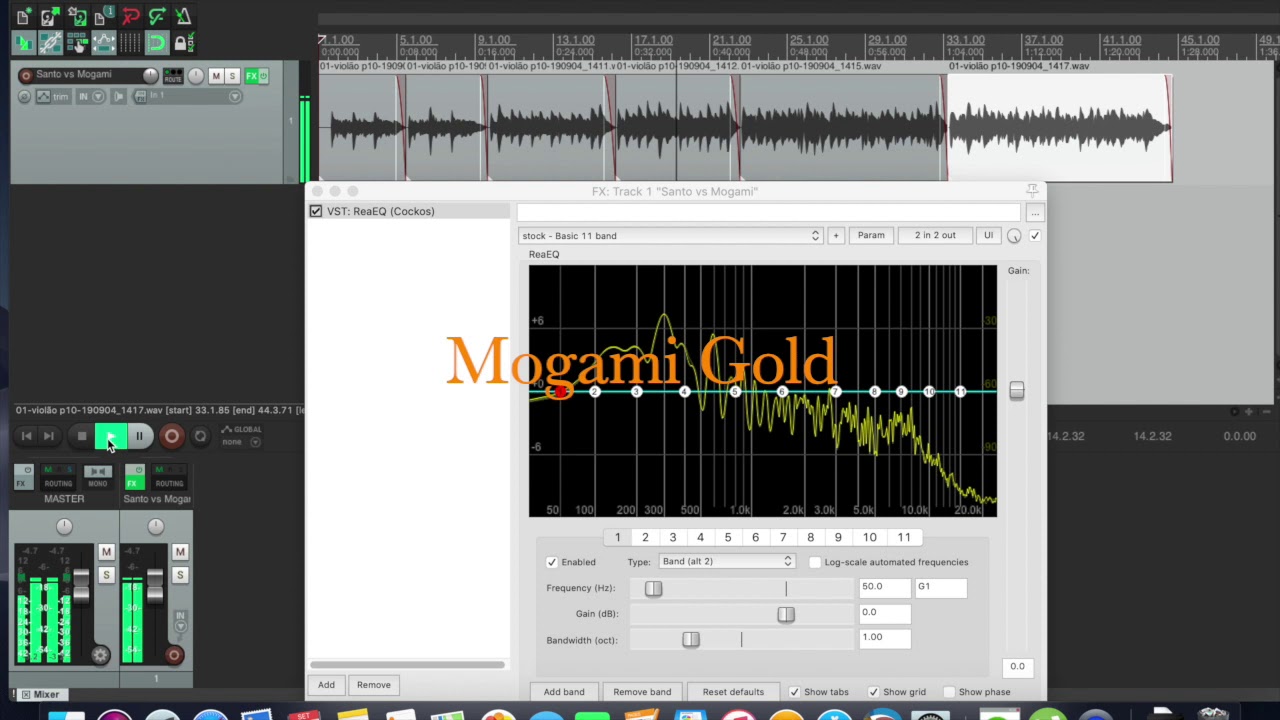Click the transport Record button
The image size is (1280, 720).
click(x=172, y=436)
